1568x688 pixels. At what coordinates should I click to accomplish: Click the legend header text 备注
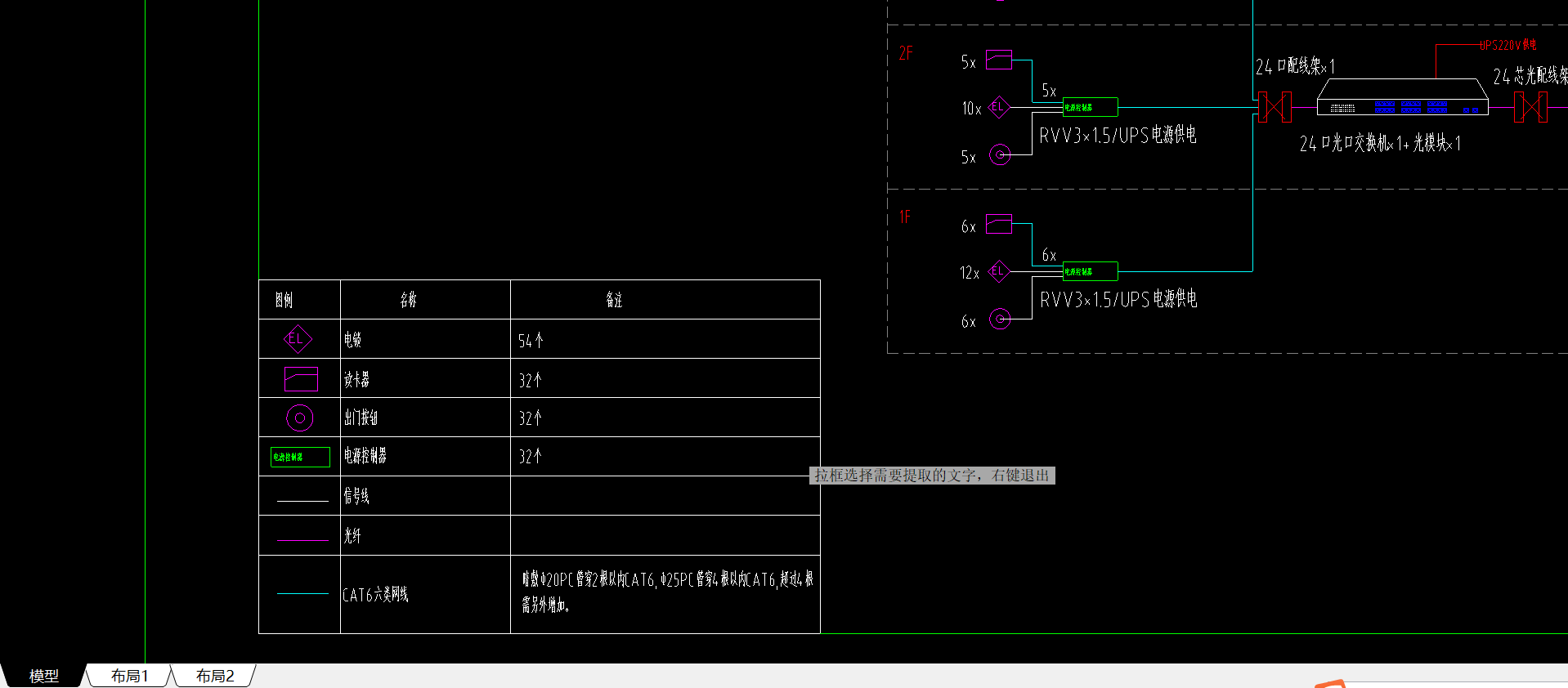pos(614,300)
